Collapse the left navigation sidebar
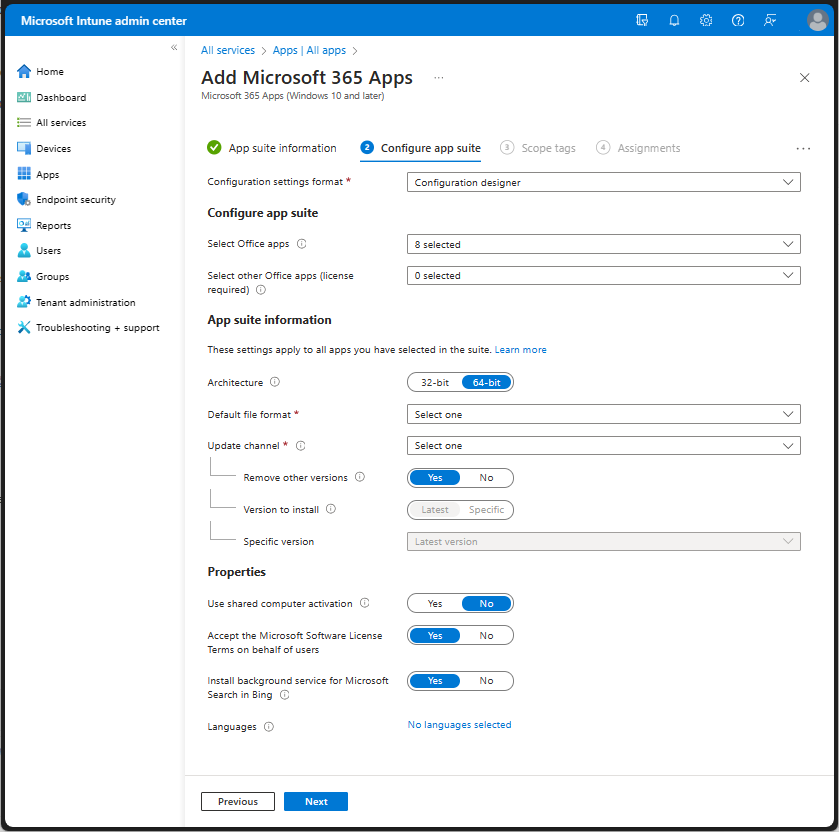839x832 pixels. click(x=174, y=48)
